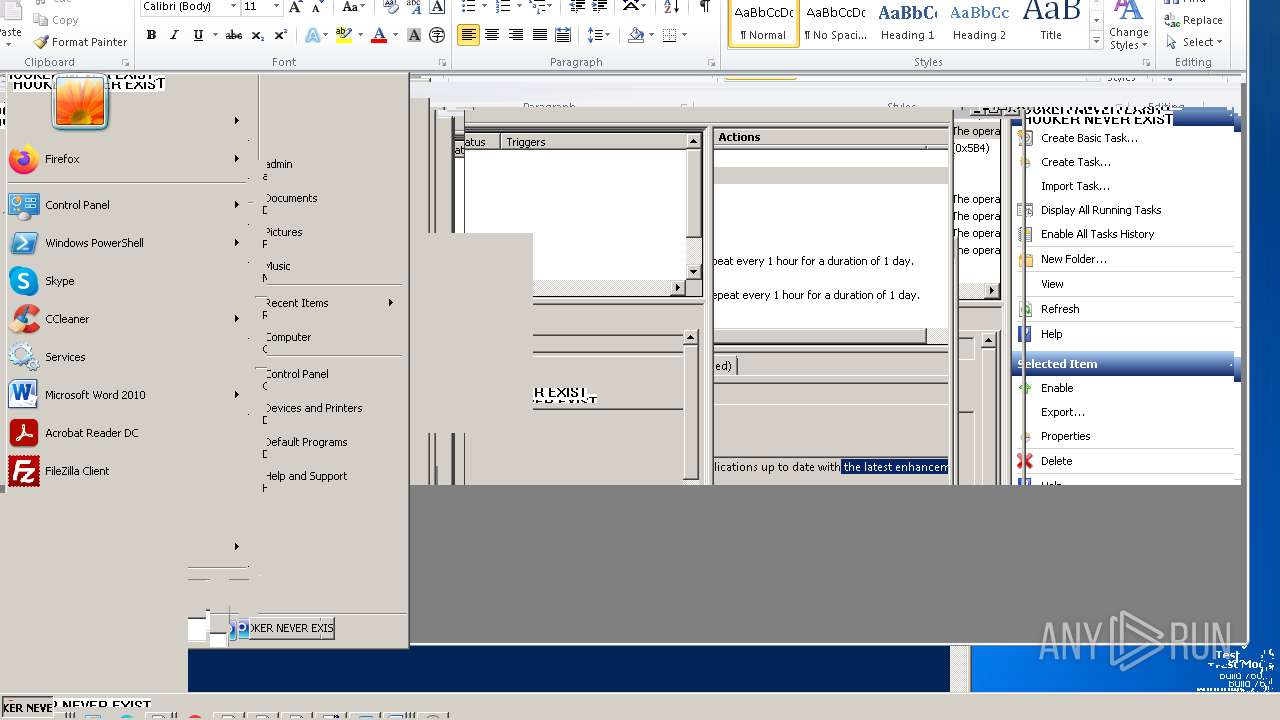
Task: Click the user account picture in Start menu
Action: 80,101
